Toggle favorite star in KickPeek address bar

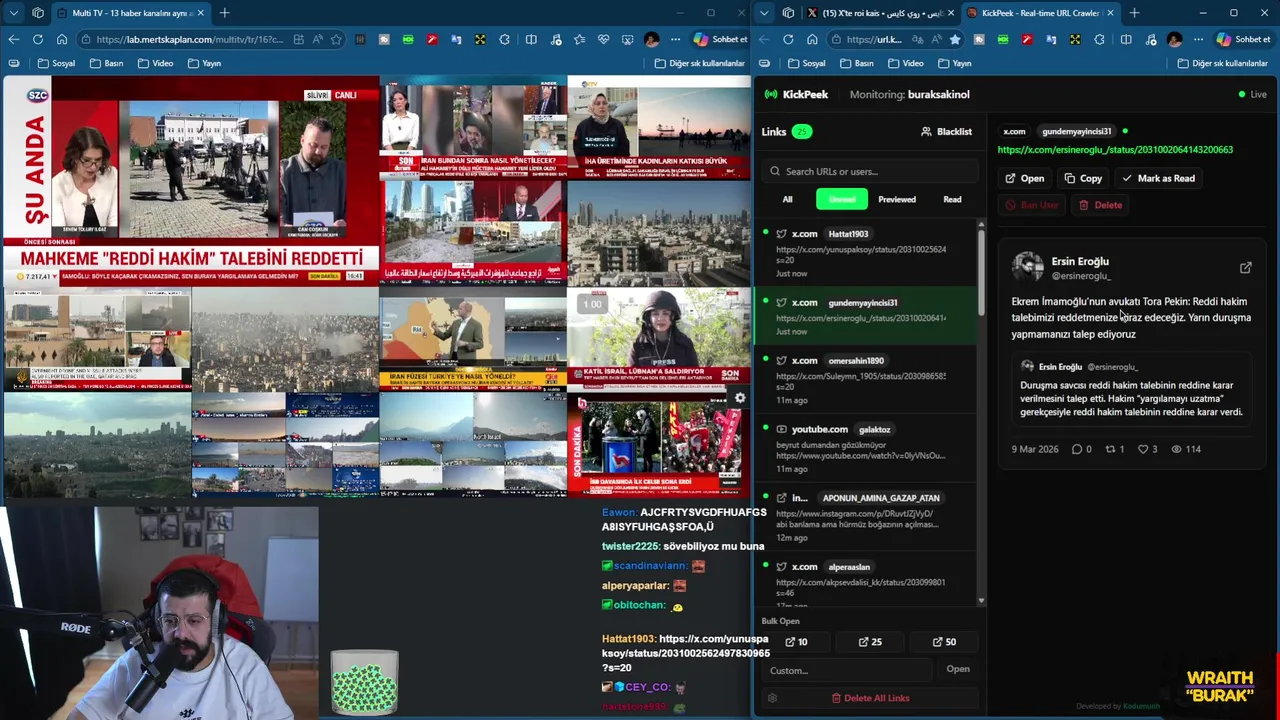pyautogui.click(x=955, y=39)
